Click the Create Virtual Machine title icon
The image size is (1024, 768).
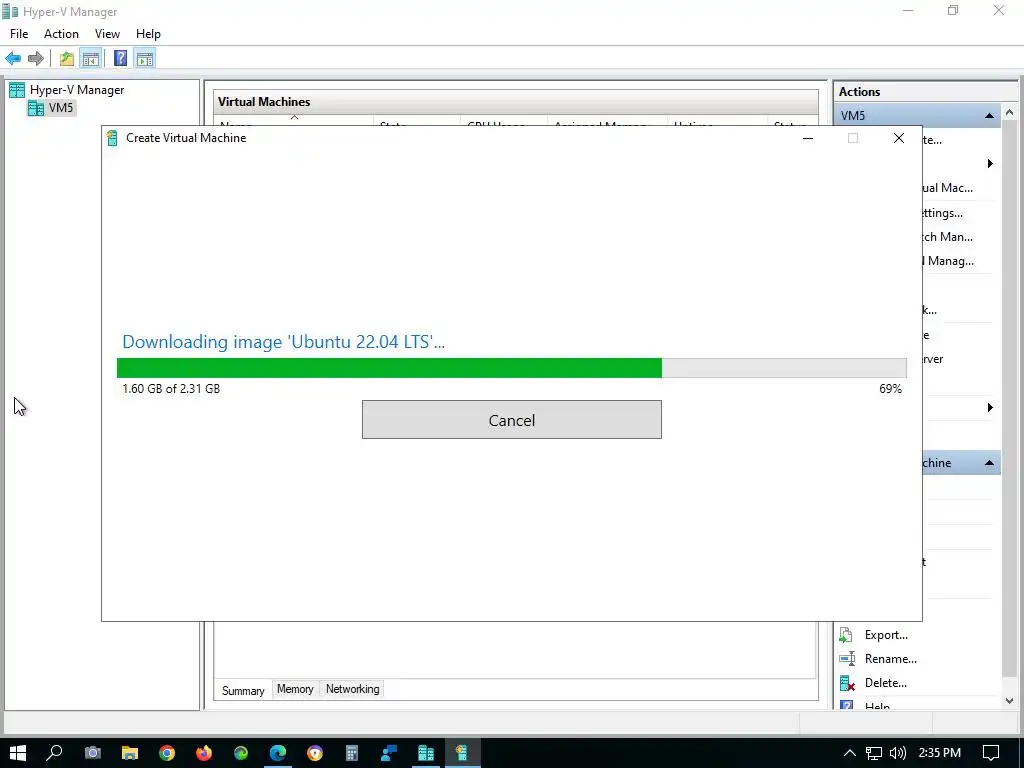coord(112,138)
